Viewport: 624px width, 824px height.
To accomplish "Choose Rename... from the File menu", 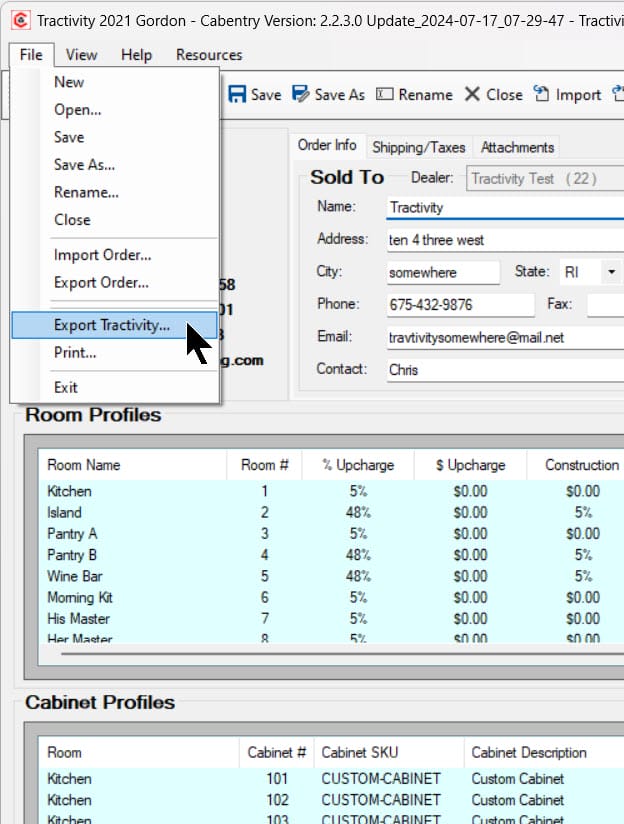I will coord(114,192).
